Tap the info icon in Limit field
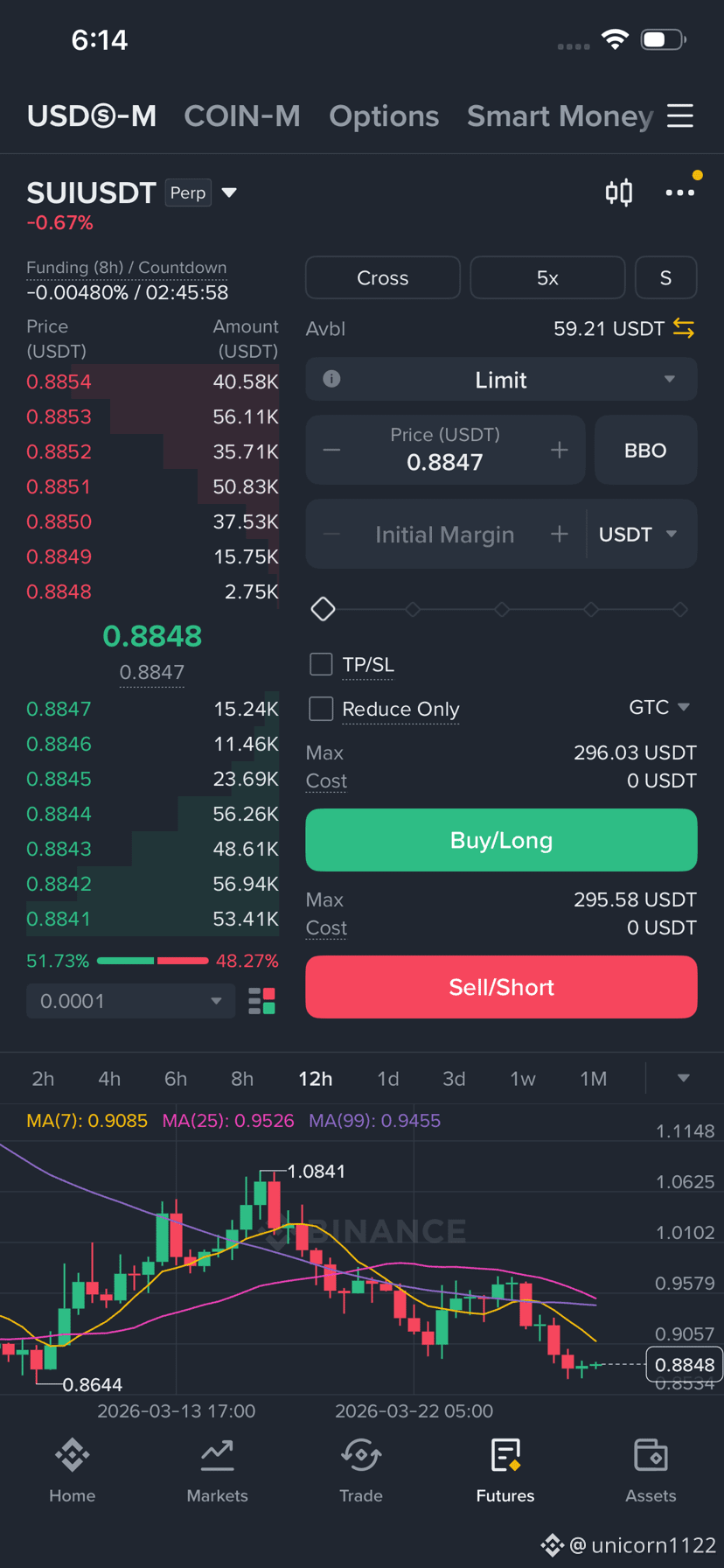 [x=331, y=379]
